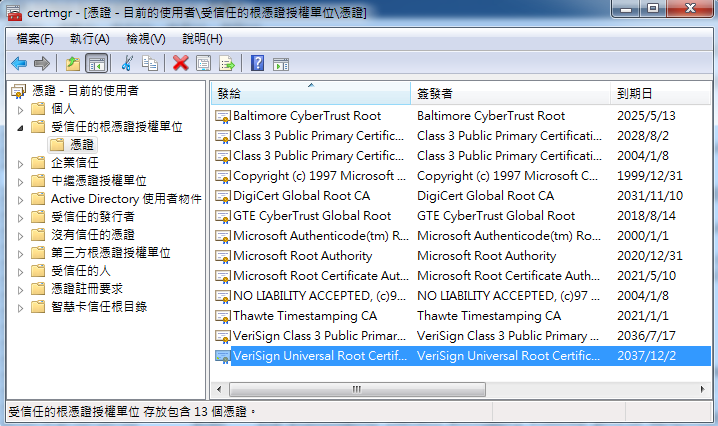Collapse the 受信任的根憑證授權單位 node
This screenshot has width=718, height=426.
(20, 128)
